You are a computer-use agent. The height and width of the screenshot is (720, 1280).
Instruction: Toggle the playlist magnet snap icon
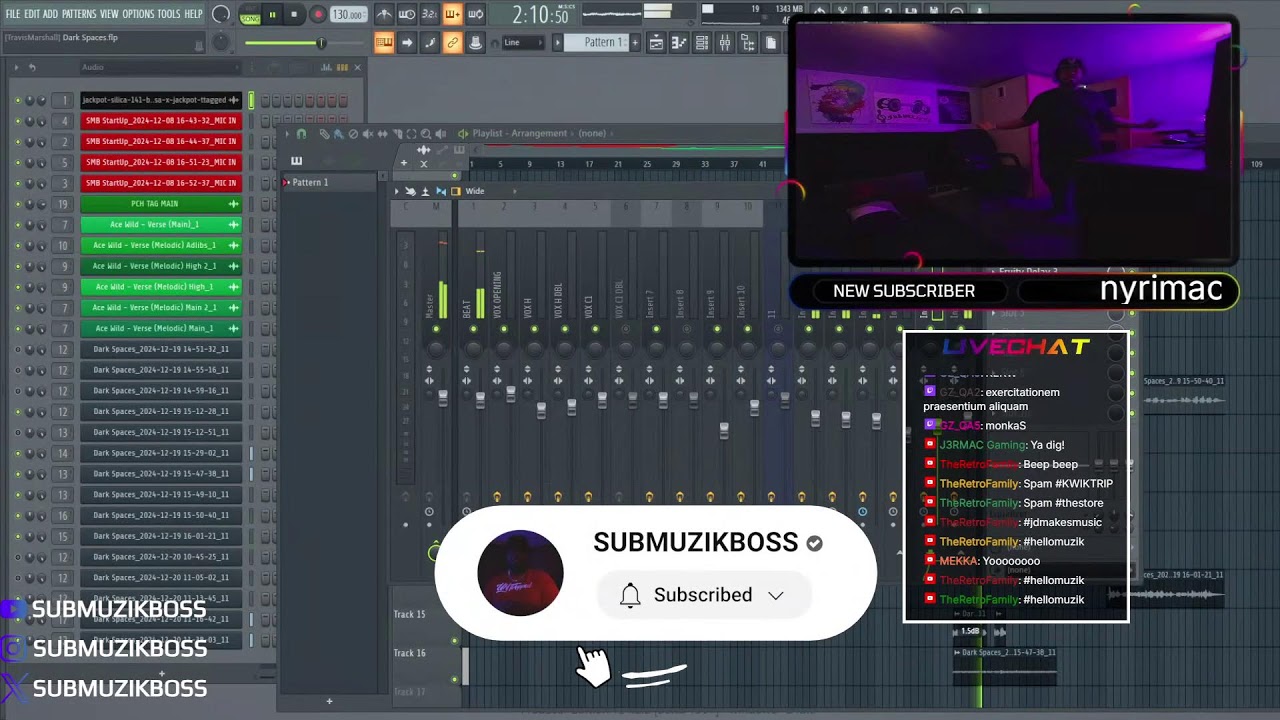(x=302, y=134)
